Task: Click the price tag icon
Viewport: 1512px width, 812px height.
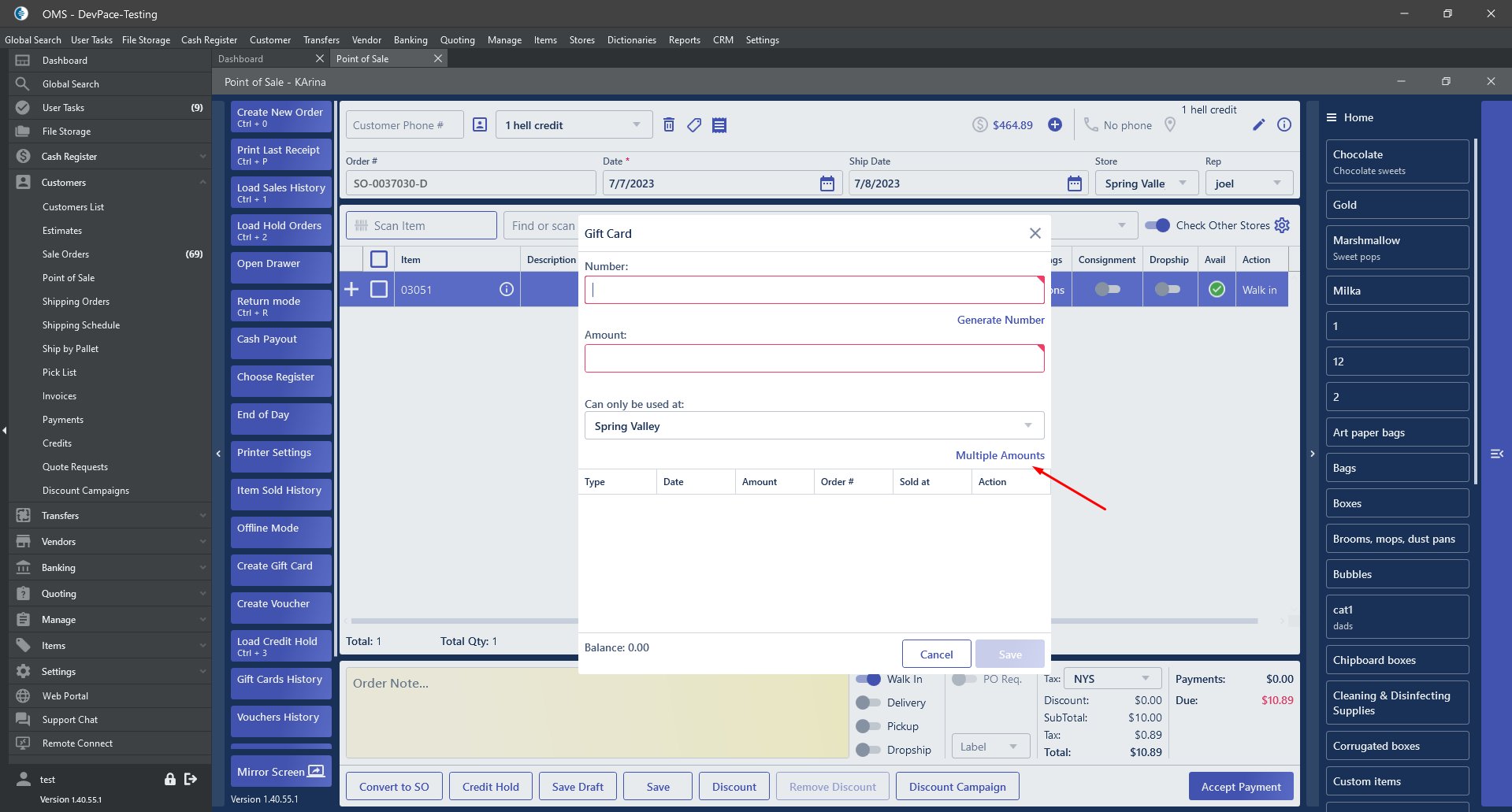Action: [694, 125]
